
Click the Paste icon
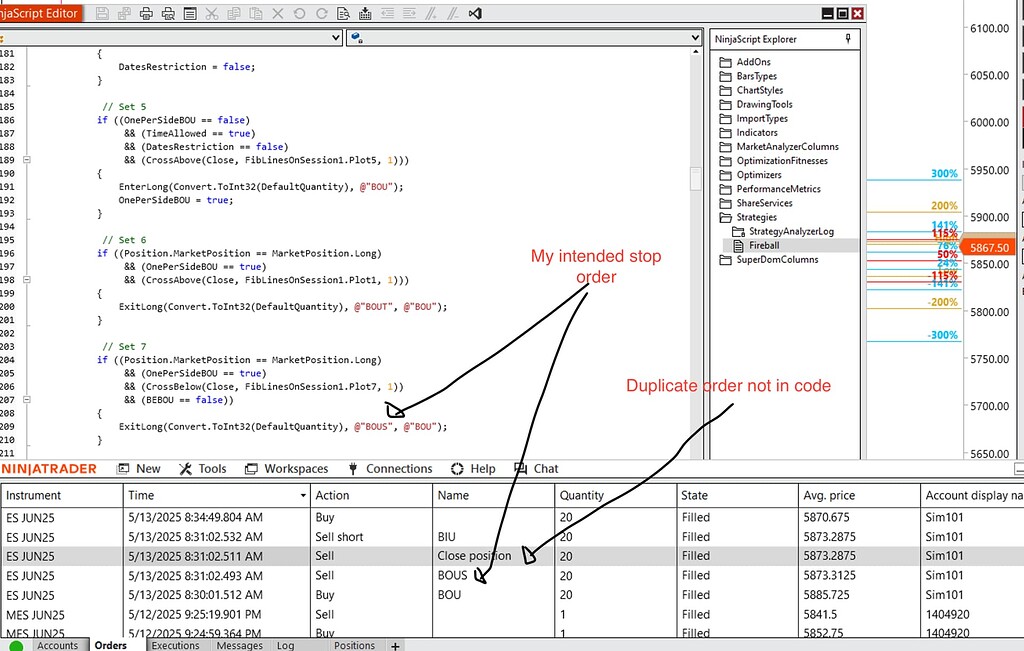pos(256,13)
